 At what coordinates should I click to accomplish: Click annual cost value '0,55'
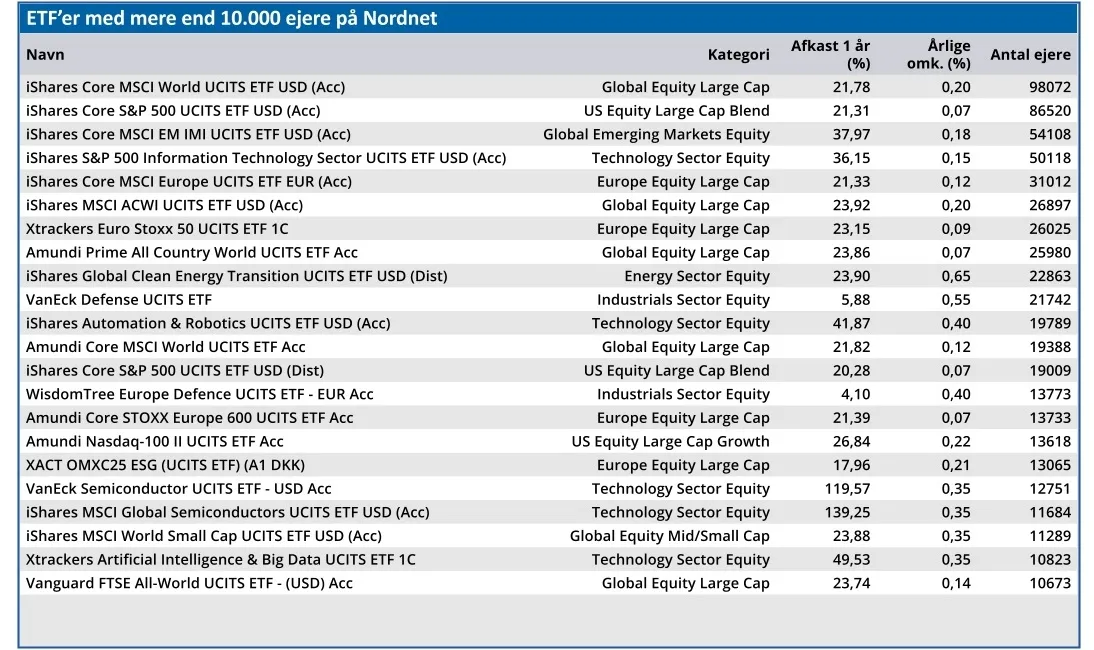956,300
